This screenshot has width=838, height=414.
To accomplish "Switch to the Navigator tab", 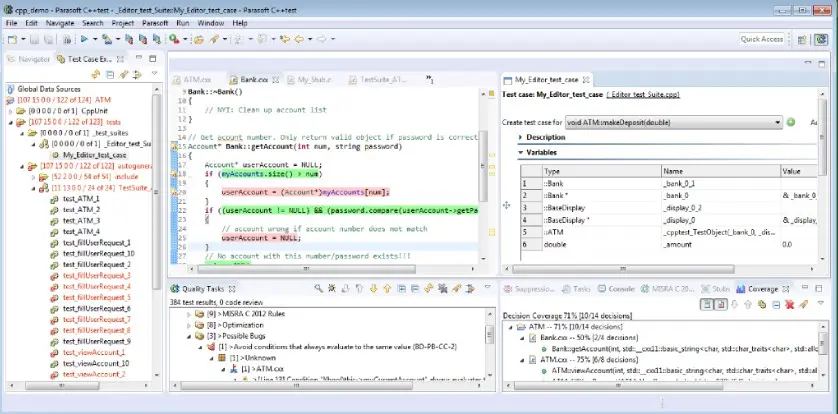I will point(29,59).
